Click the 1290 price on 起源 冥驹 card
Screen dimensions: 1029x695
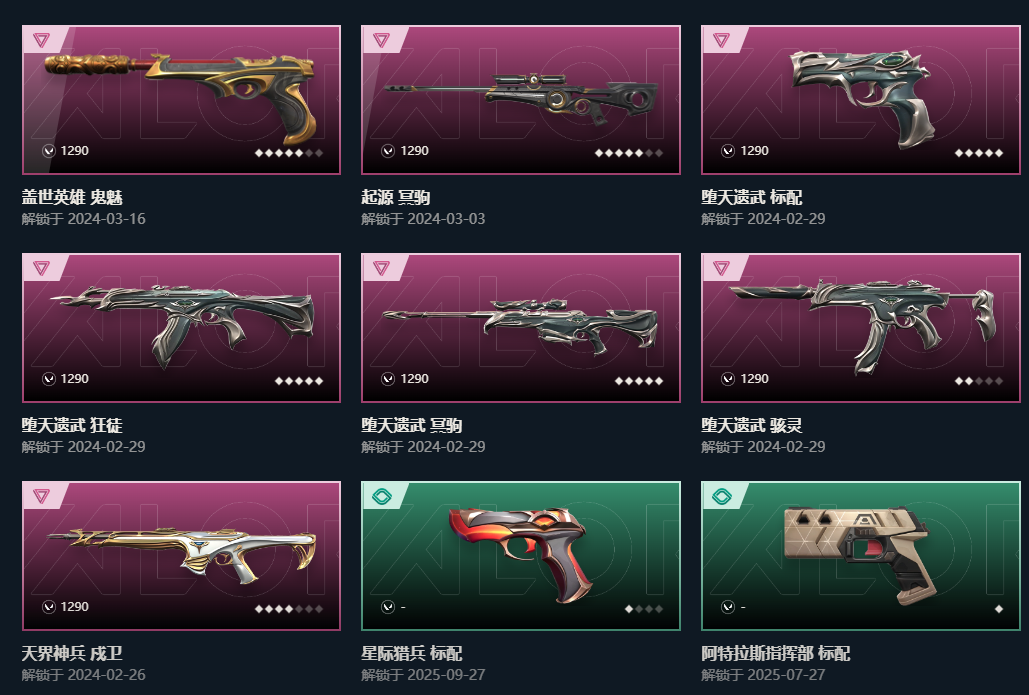tap(414, 151)
